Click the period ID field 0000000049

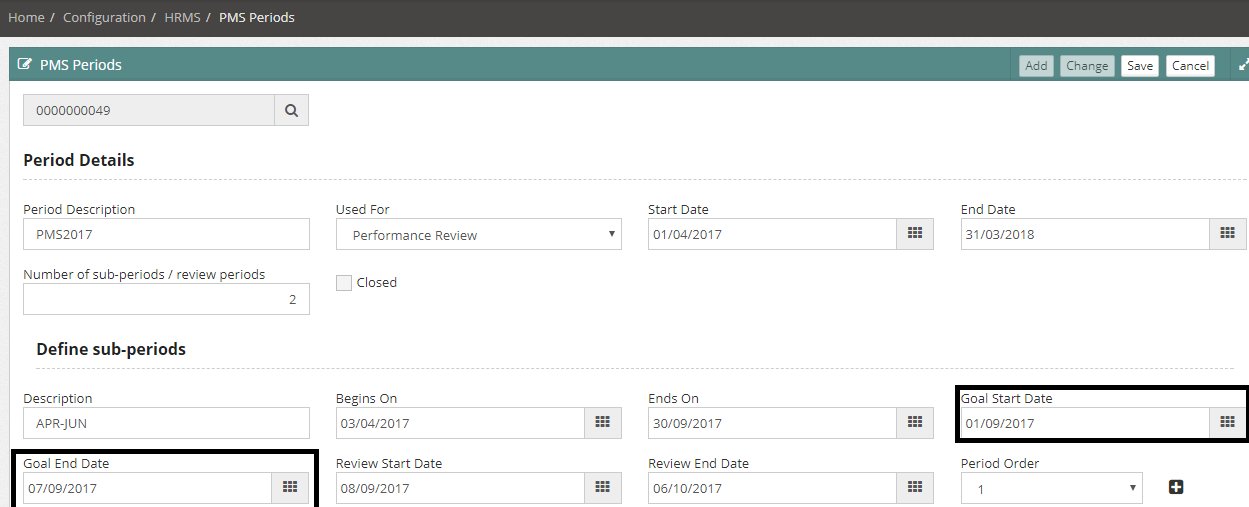click(149, 111)
